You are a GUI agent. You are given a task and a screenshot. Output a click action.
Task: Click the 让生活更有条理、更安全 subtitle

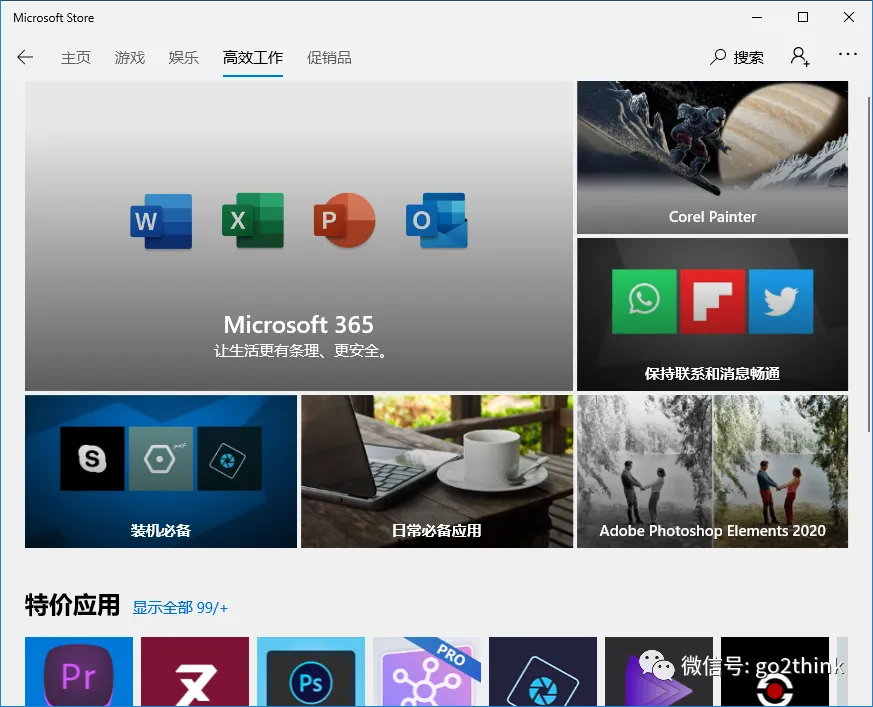(x=301, y=351)
